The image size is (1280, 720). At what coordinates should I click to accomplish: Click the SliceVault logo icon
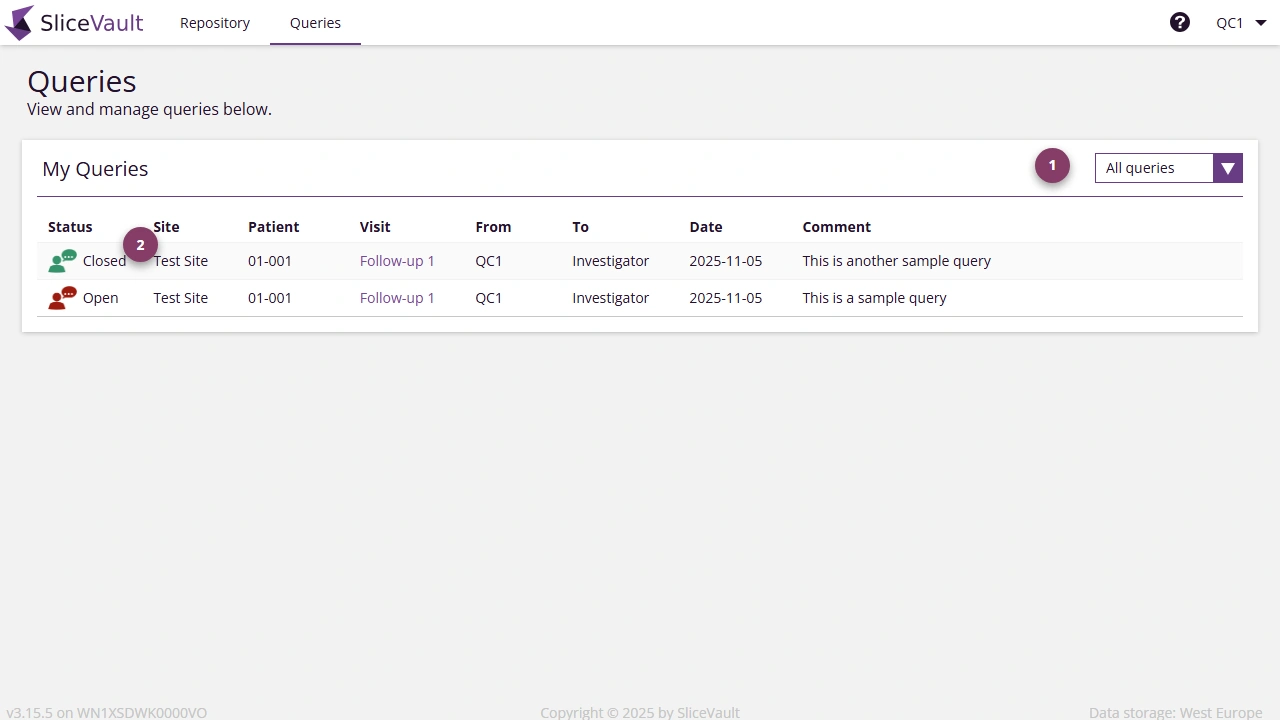coord(19,22)
